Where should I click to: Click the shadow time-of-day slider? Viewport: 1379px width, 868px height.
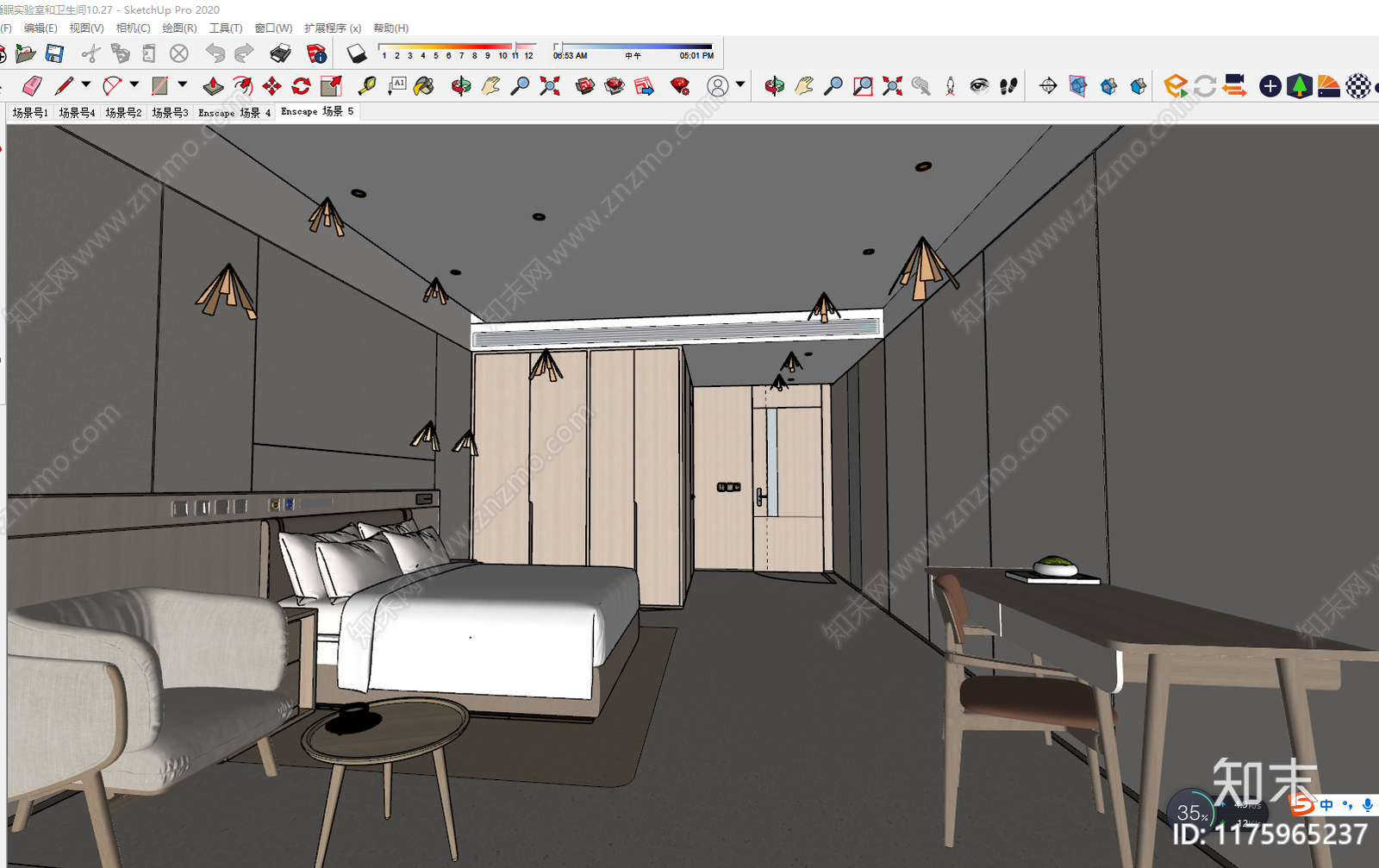click(633, 47)
